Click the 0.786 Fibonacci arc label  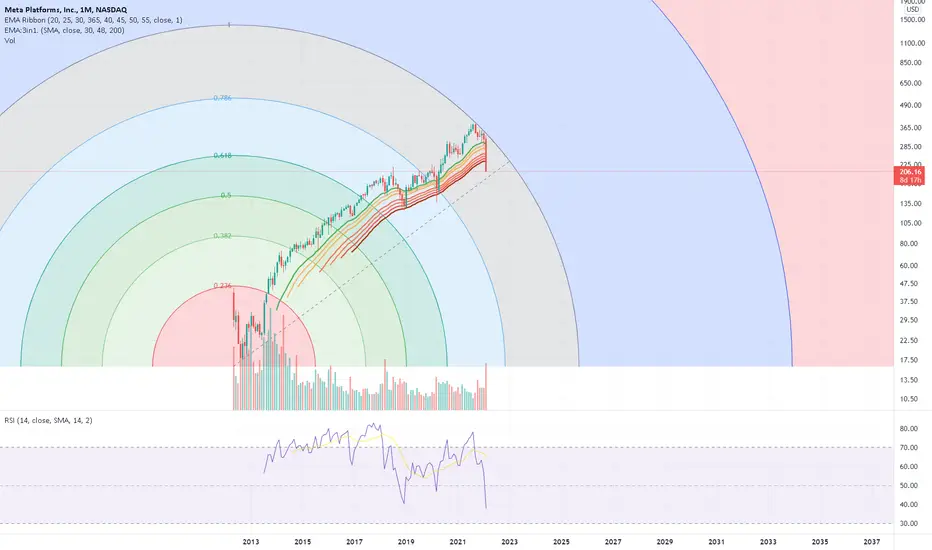222,98
